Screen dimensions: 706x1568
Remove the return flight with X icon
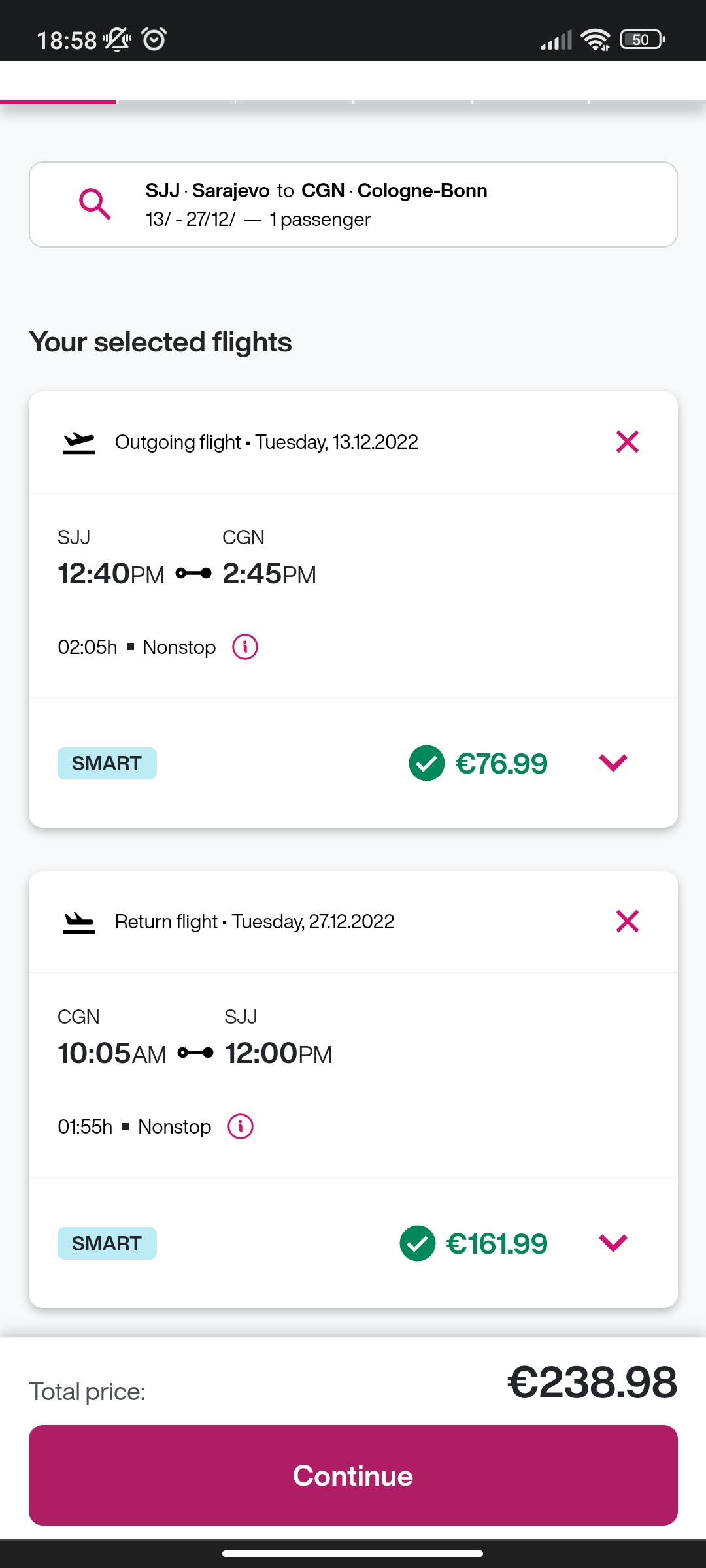[627, 922]
